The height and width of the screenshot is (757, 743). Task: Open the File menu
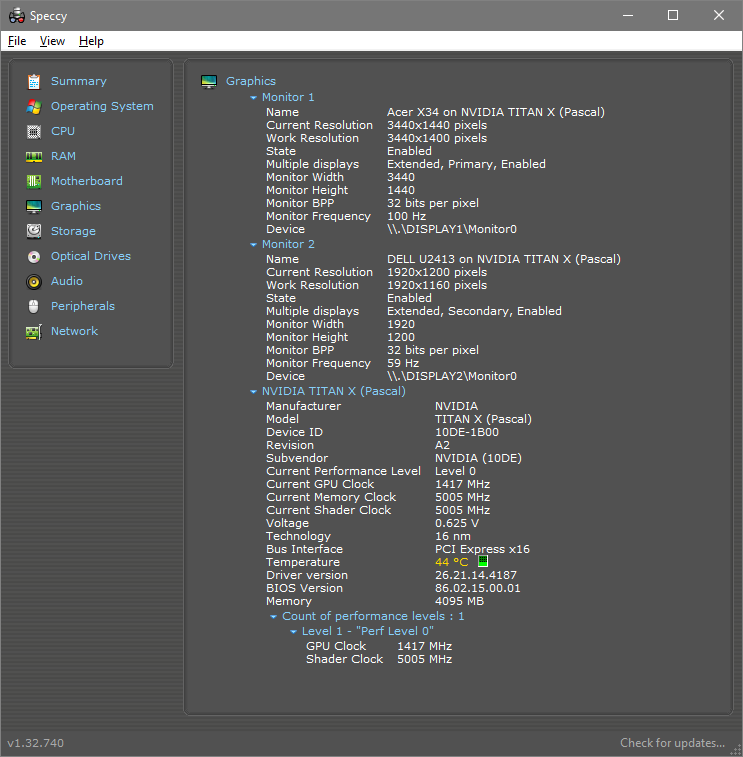pos(17,41)
